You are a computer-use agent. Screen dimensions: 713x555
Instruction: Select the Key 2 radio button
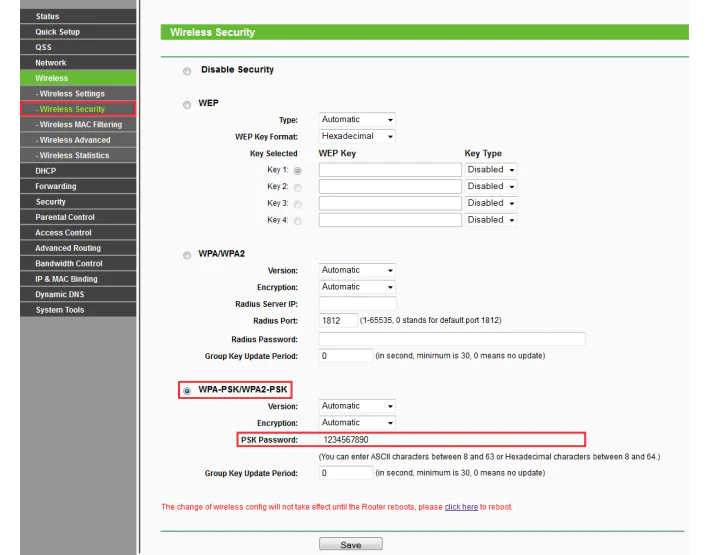(x=297, y=187)
